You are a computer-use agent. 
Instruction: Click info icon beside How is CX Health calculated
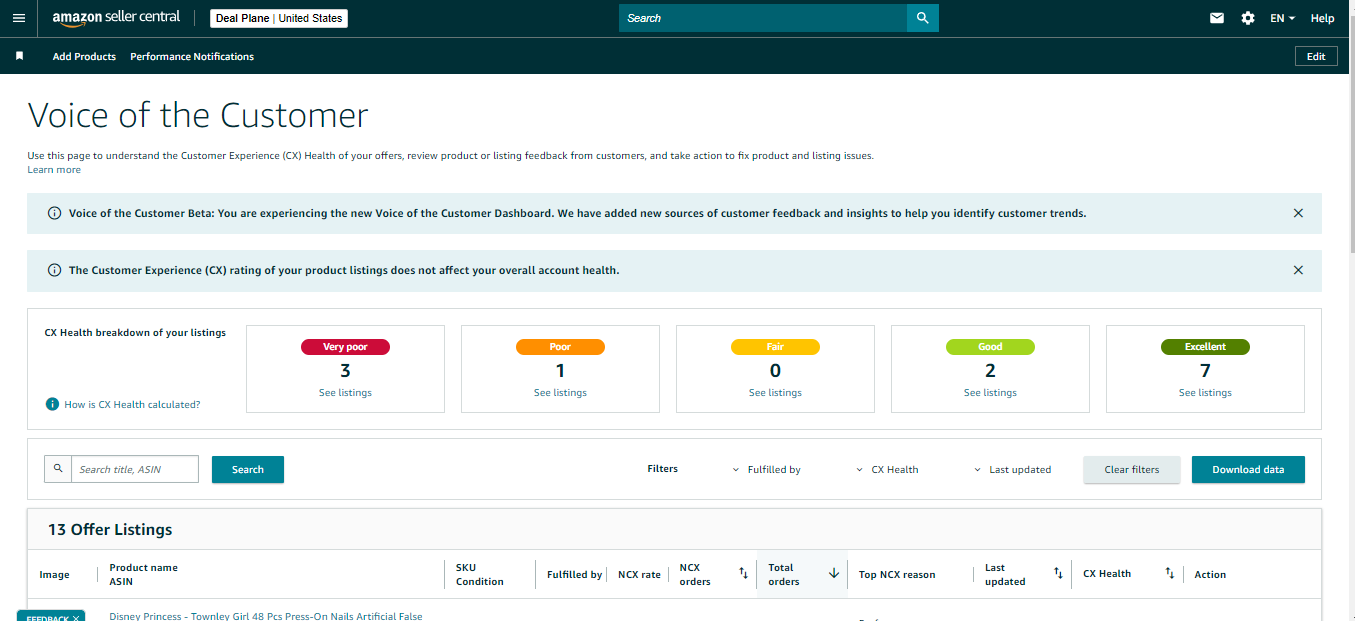[x=52, y=404]
